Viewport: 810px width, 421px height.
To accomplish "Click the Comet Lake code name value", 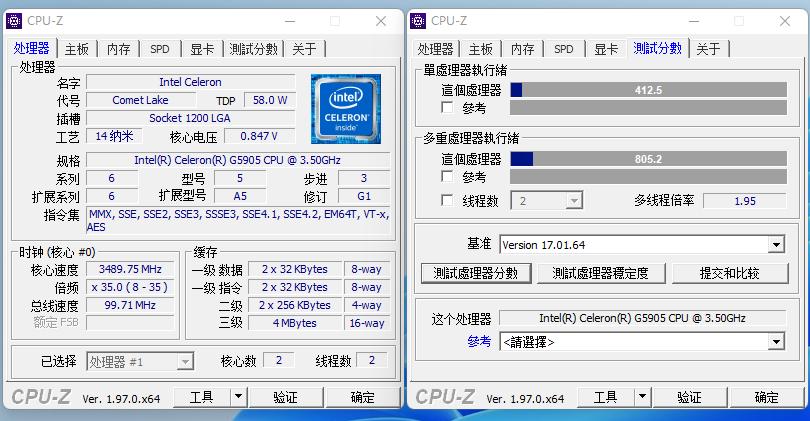I will tap(141, 100).
